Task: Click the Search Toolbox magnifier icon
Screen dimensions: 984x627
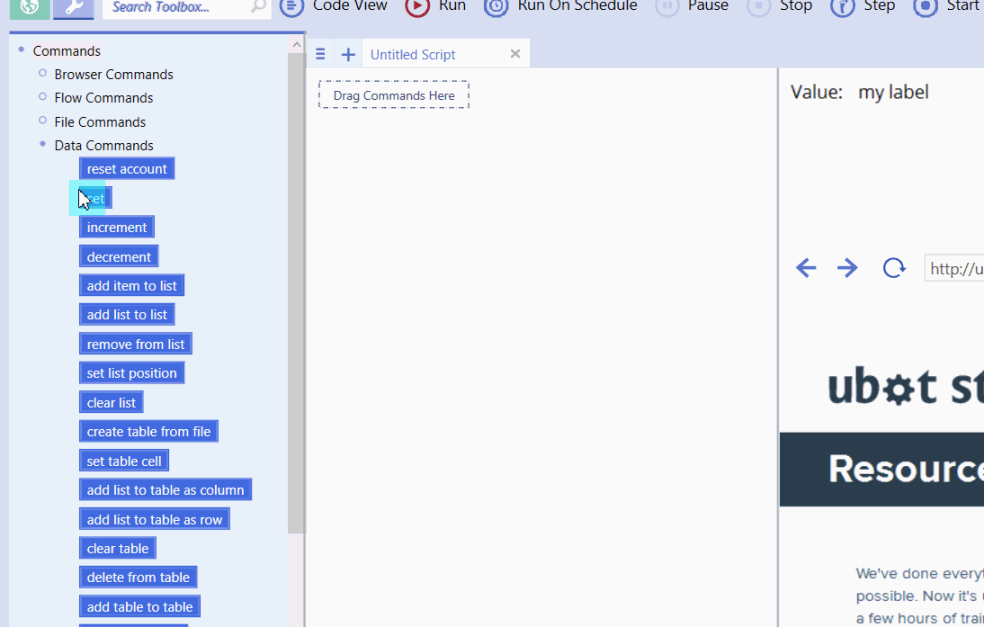Action: [x=258, y=7]
